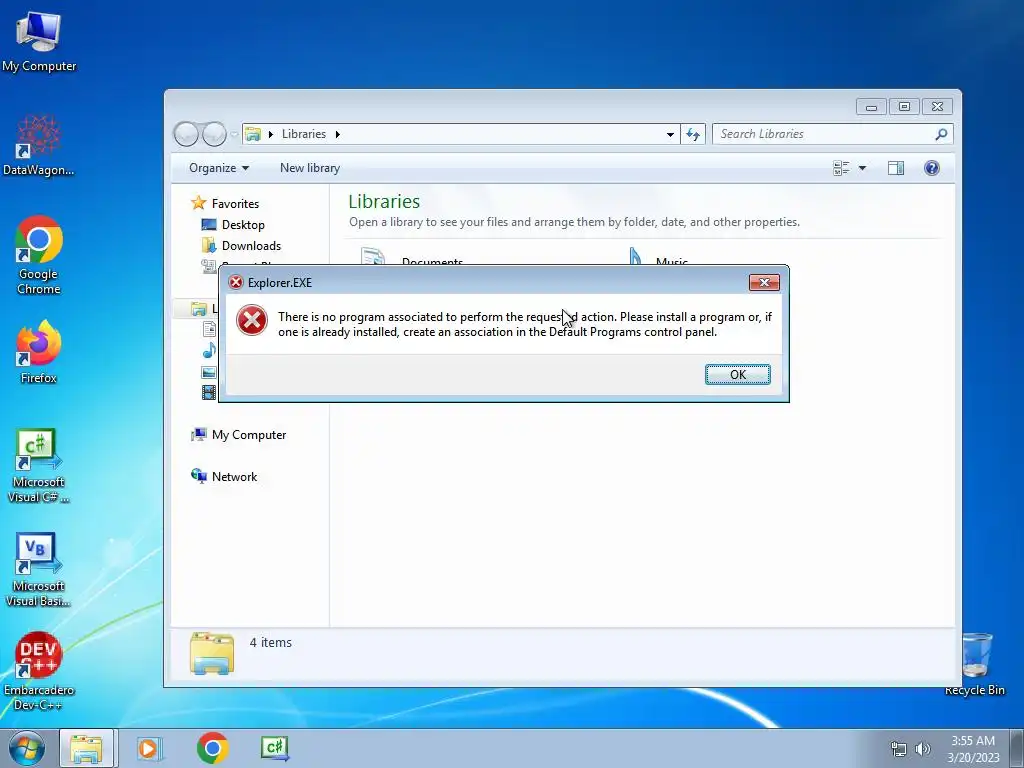Click New library
Image resolution: width=1024 pixels, height=768 pixels.
pos(310,168)
